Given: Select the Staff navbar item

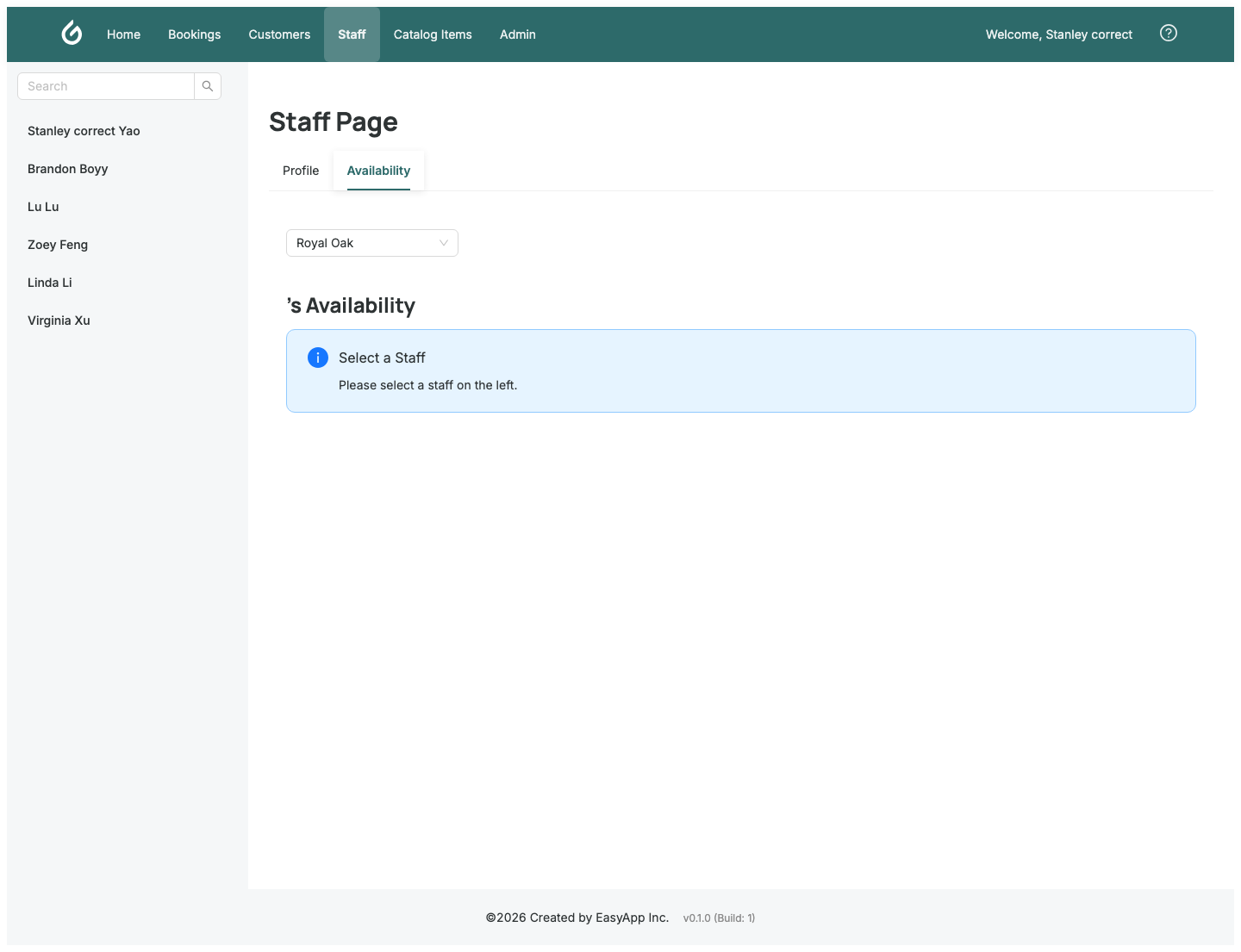Looking at the screenshot, I should 352,34.
